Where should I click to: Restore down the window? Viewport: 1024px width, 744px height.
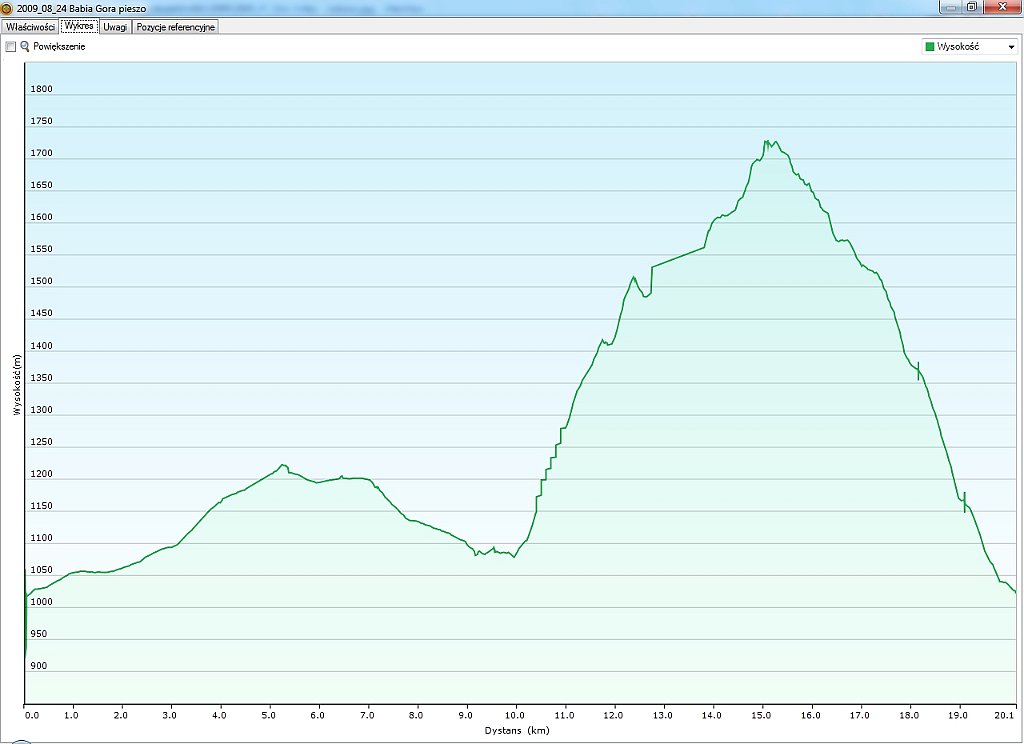971,7
